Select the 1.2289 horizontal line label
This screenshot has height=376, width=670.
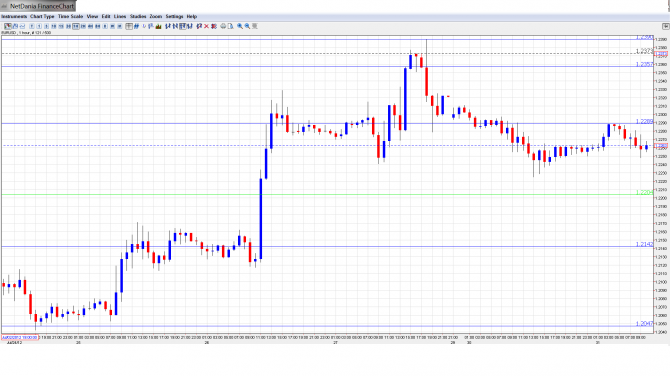[644, 121]
